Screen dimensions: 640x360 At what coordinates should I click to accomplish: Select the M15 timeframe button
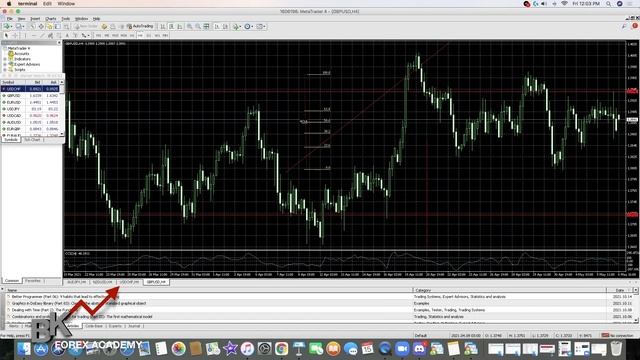pyautogui.click(x=115, y=36)
